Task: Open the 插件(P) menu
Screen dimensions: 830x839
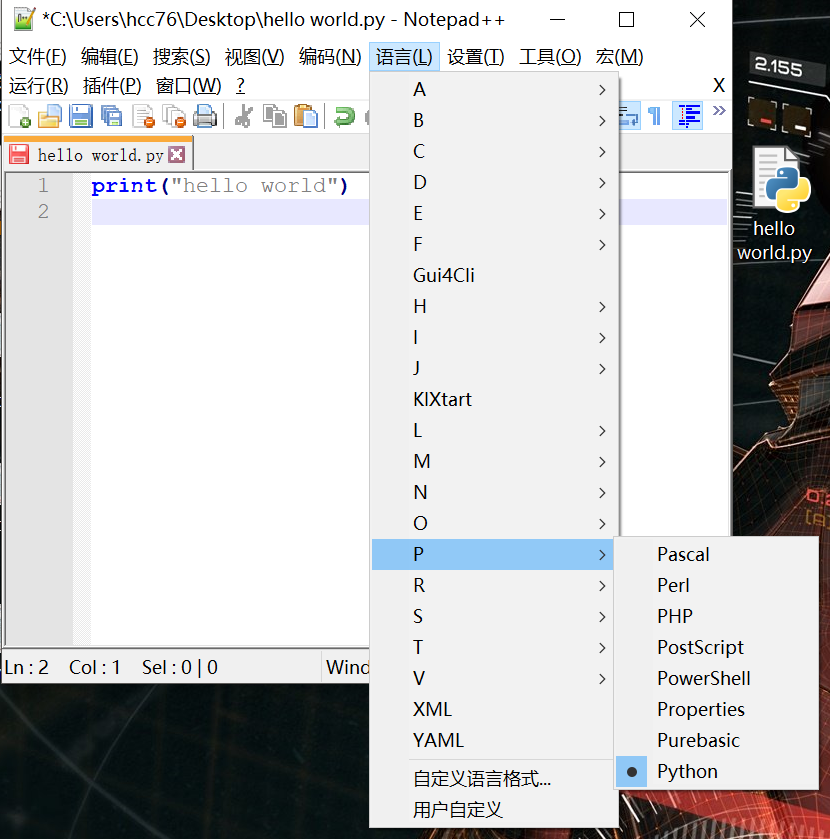Action: coord(112,85)
